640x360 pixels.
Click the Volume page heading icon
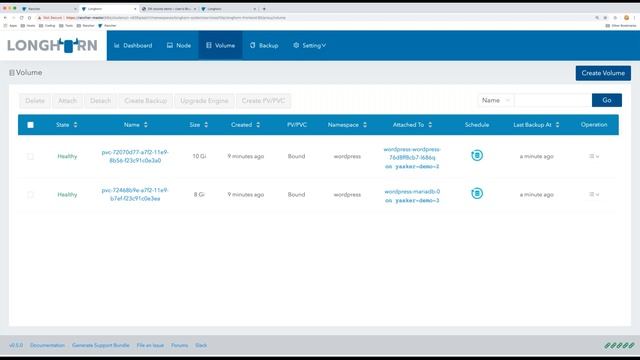[x=11, y=73]
